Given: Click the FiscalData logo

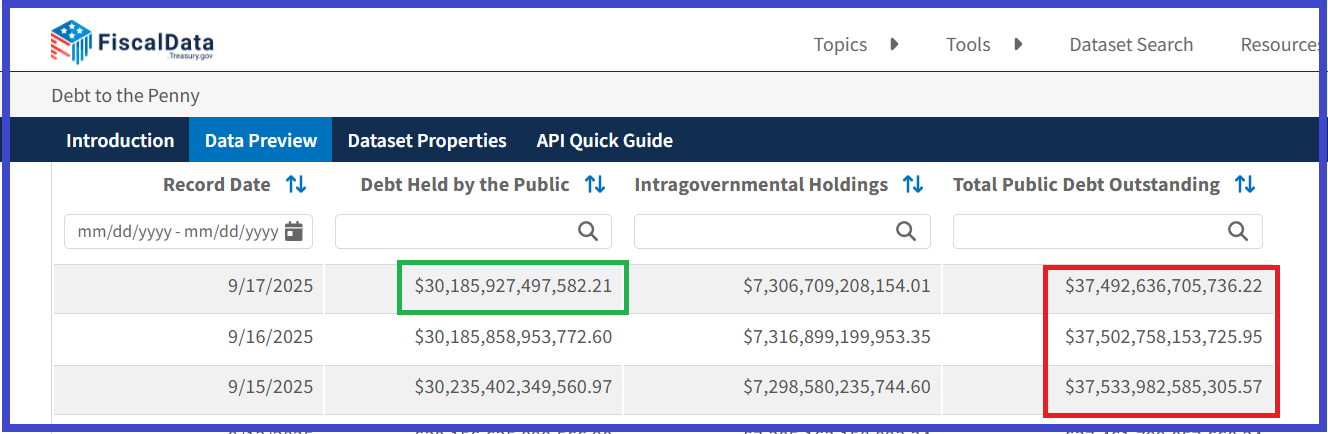Looking at the screenshot, I should (x=132, y=43).
